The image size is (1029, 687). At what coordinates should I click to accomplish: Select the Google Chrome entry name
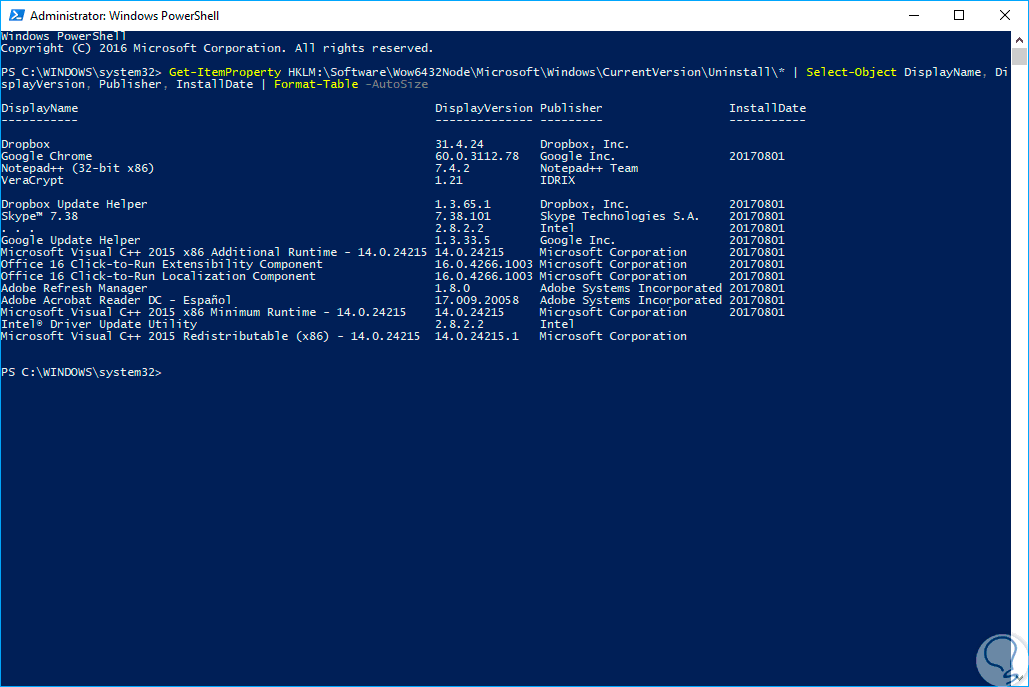[46, 156]
